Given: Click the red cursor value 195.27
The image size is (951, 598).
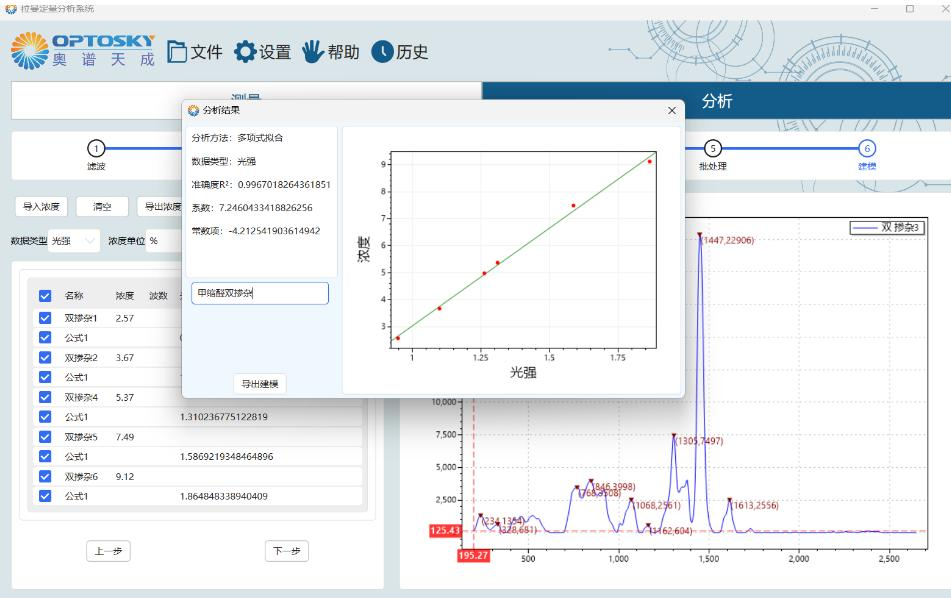Looking at the screenshot, I should 473,555.
